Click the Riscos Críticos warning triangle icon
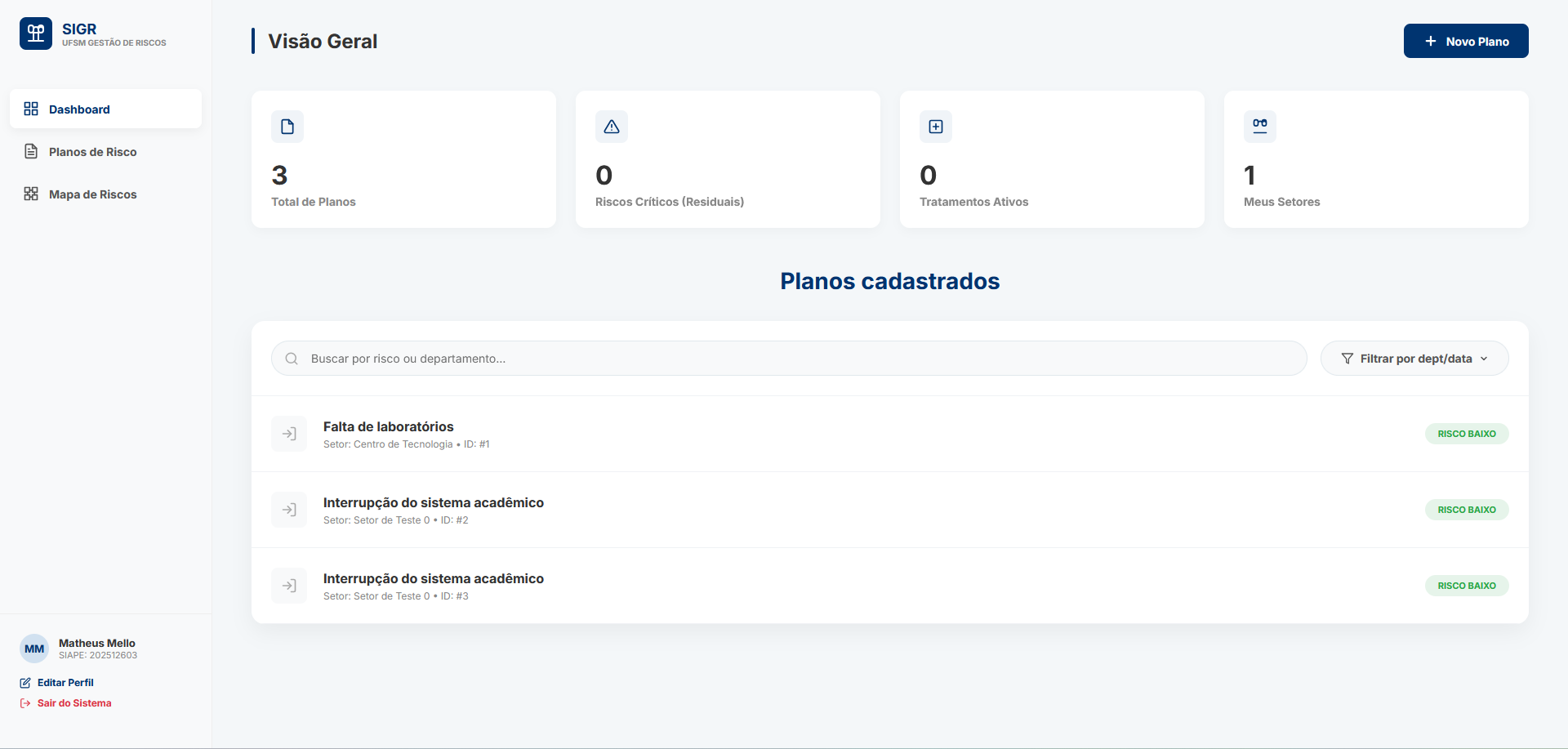 [x=611, y=127]
